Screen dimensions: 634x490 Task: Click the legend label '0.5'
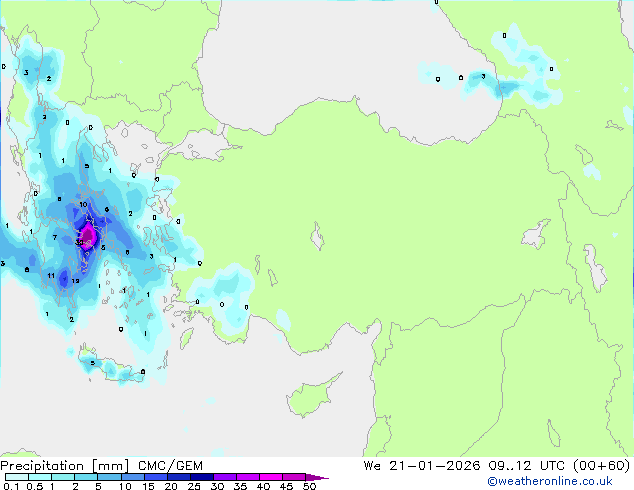coord(34,486)
